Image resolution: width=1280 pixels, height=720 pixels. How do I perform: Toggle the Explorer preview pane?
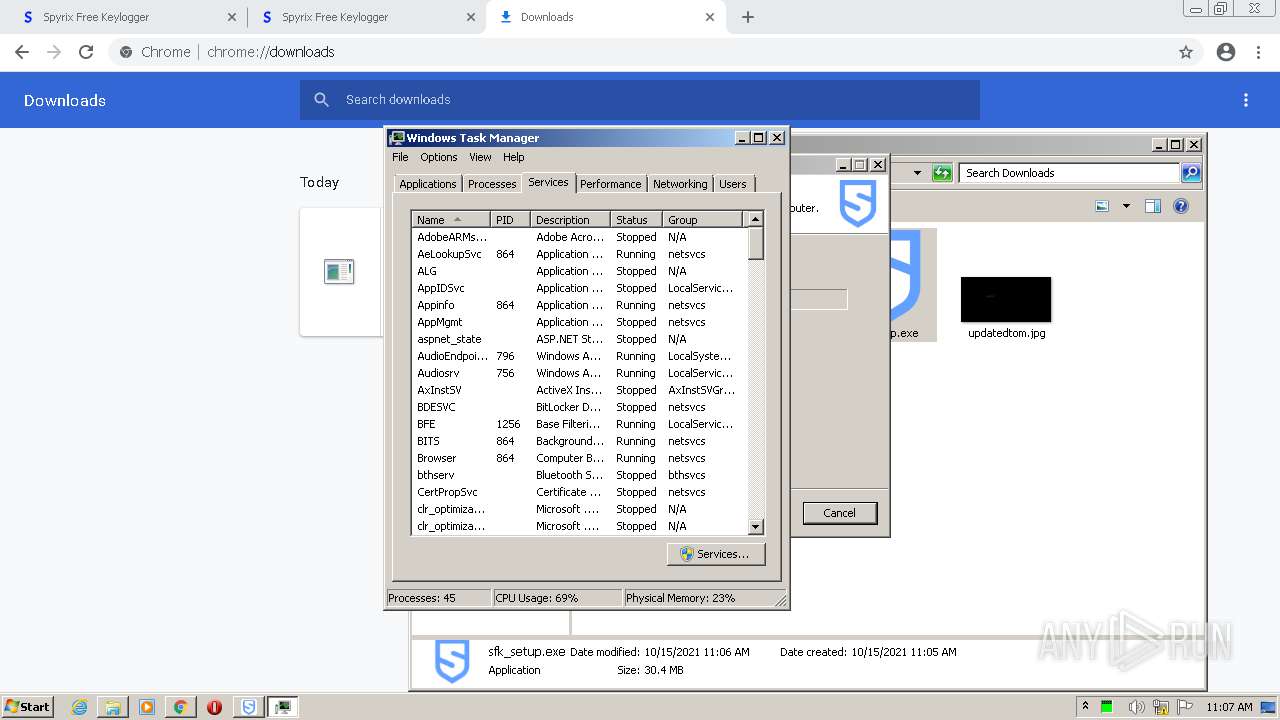1153,206
